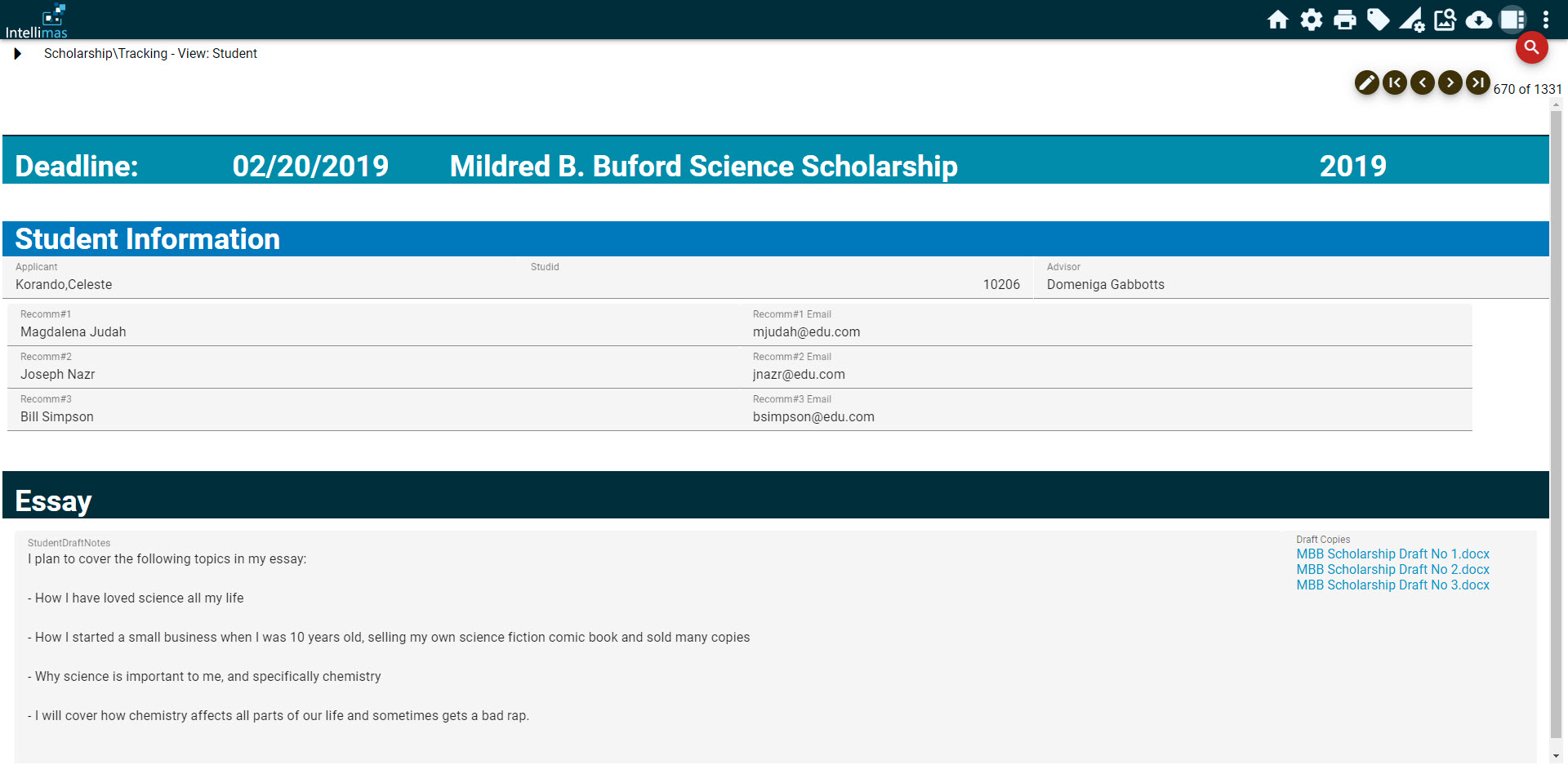Jump to the last record

pos(1478,82)
